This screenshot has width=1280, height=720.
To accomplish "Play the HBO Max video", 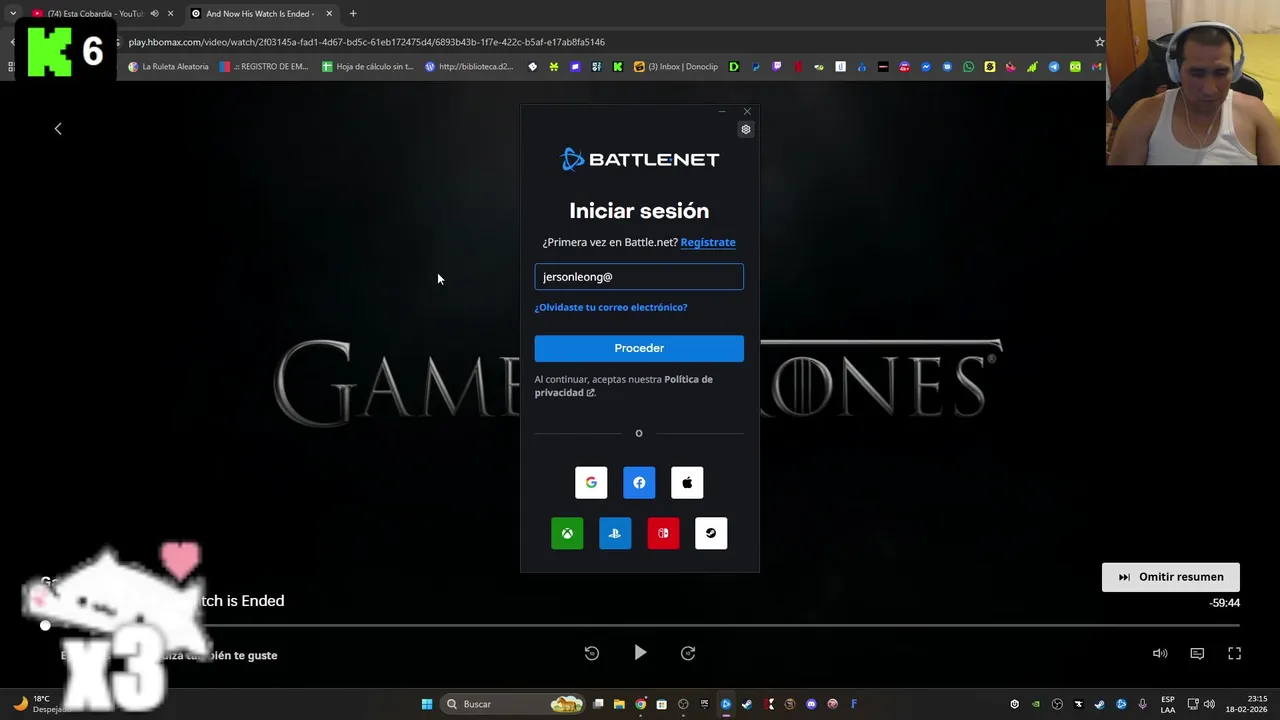I will pos(640,653).
